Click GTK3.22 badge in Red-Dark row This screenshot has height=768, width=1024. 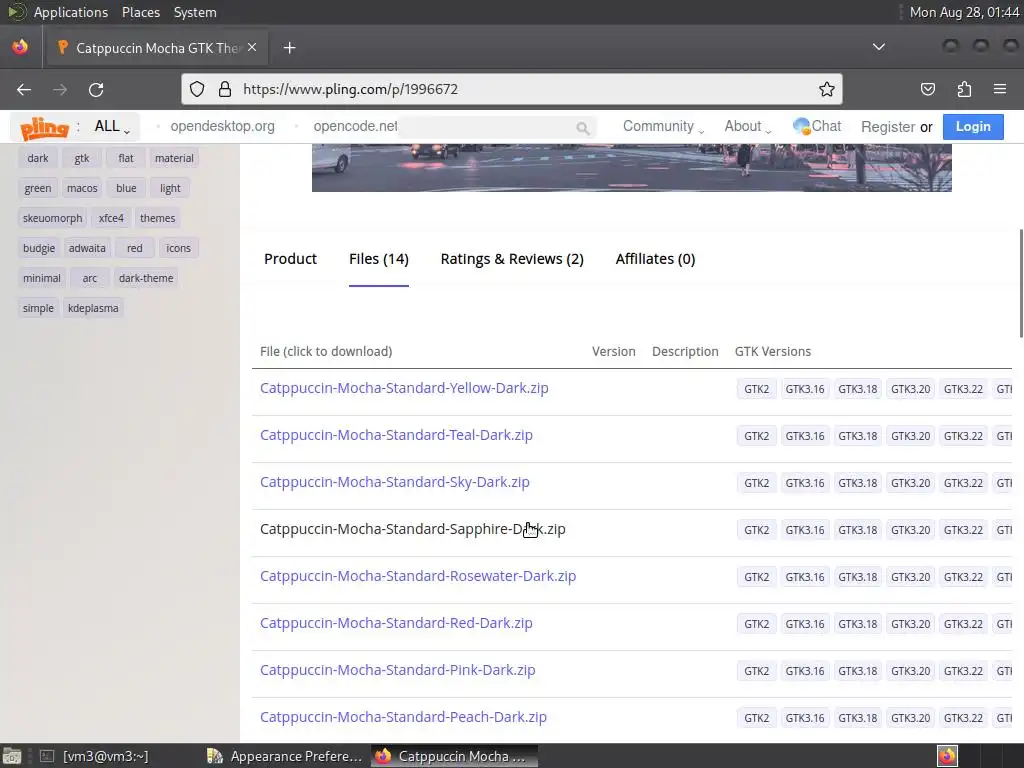[963, 624]
